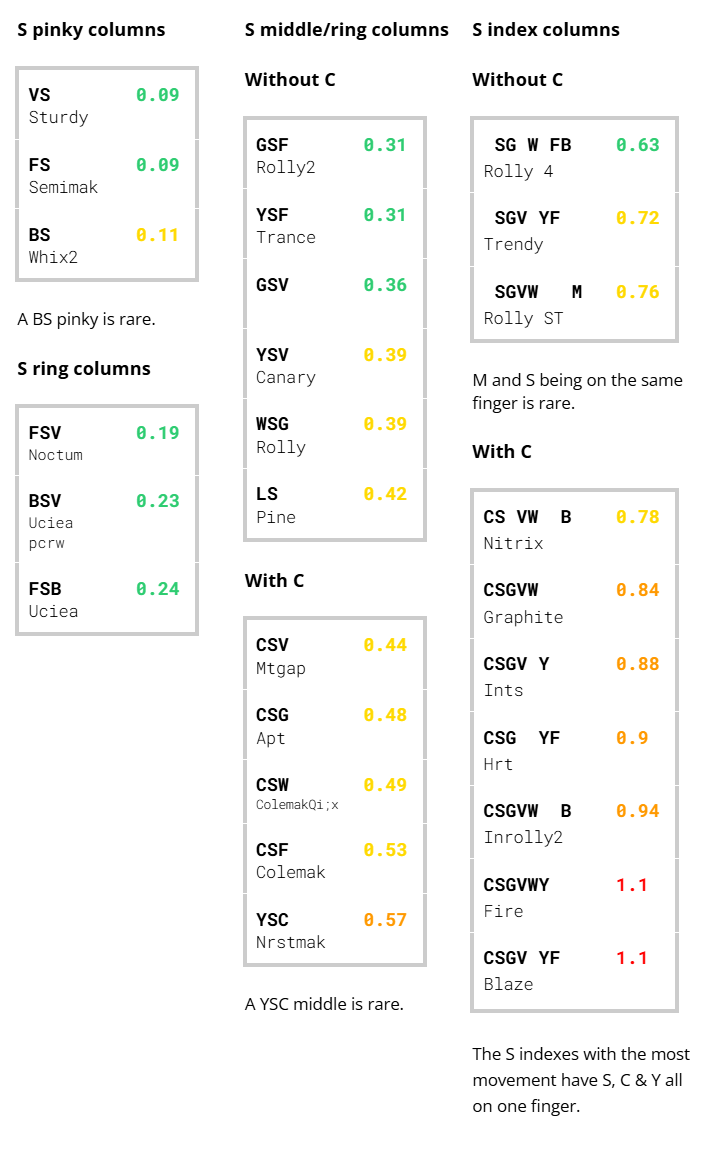Select the Blaze layout name
Viewport: 701px width, 1152px height.
click(508, 984)
